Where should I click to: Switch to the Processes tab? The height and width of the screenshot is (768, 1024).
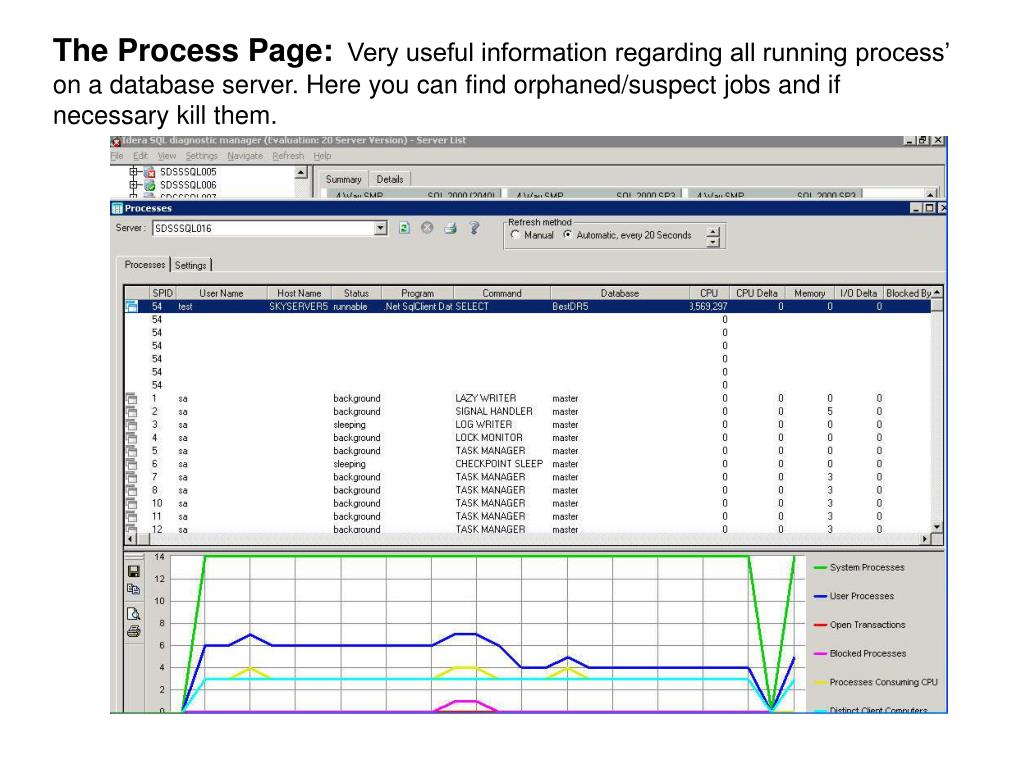pyautogui.click(x=144, y=264)
